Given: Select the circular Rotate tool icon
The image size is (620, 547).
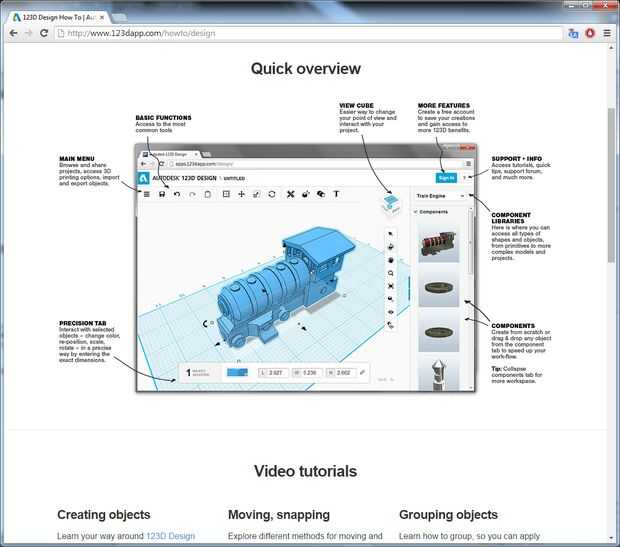Looking at the screenshot, I should tap(272, 194).
